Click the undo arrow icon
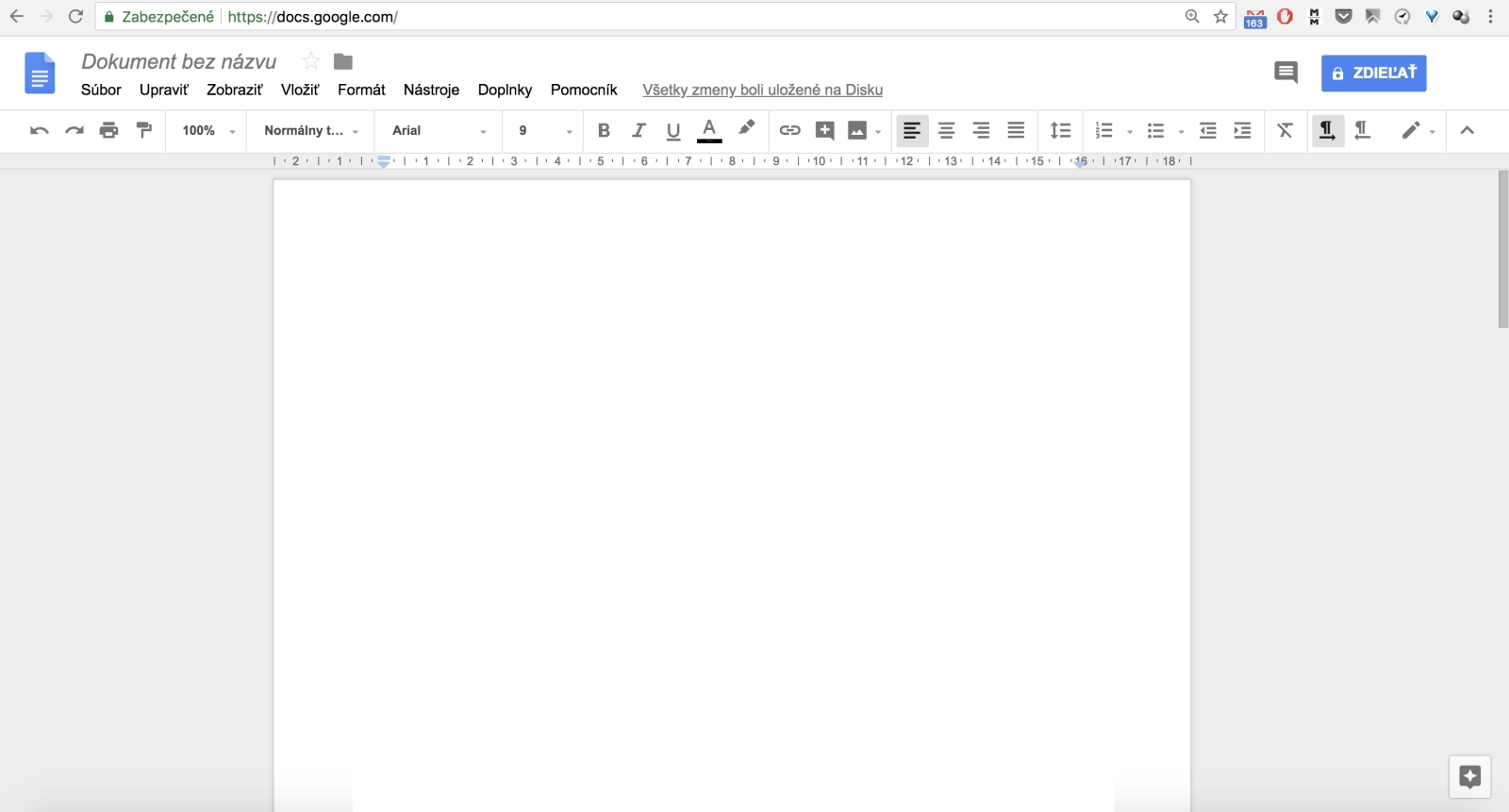 pyautogui.click(x=39, y=131)
